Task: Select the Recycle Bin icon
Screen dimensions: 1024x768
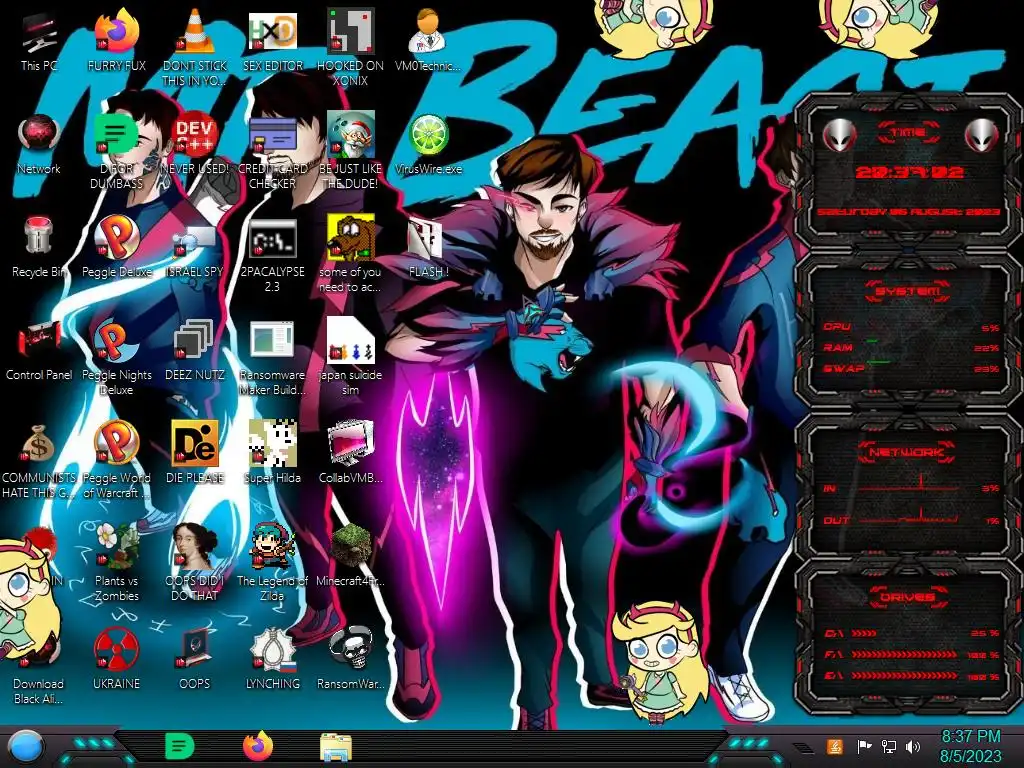Action: (x=39, y=236)
